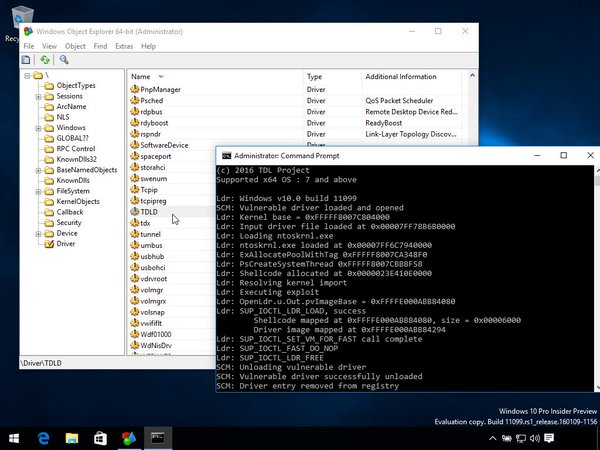Image resolution: width=600 pixels, height=450 pixels.
Task: Select the rdyboost driver icon
Action: (x=134, y=122)
